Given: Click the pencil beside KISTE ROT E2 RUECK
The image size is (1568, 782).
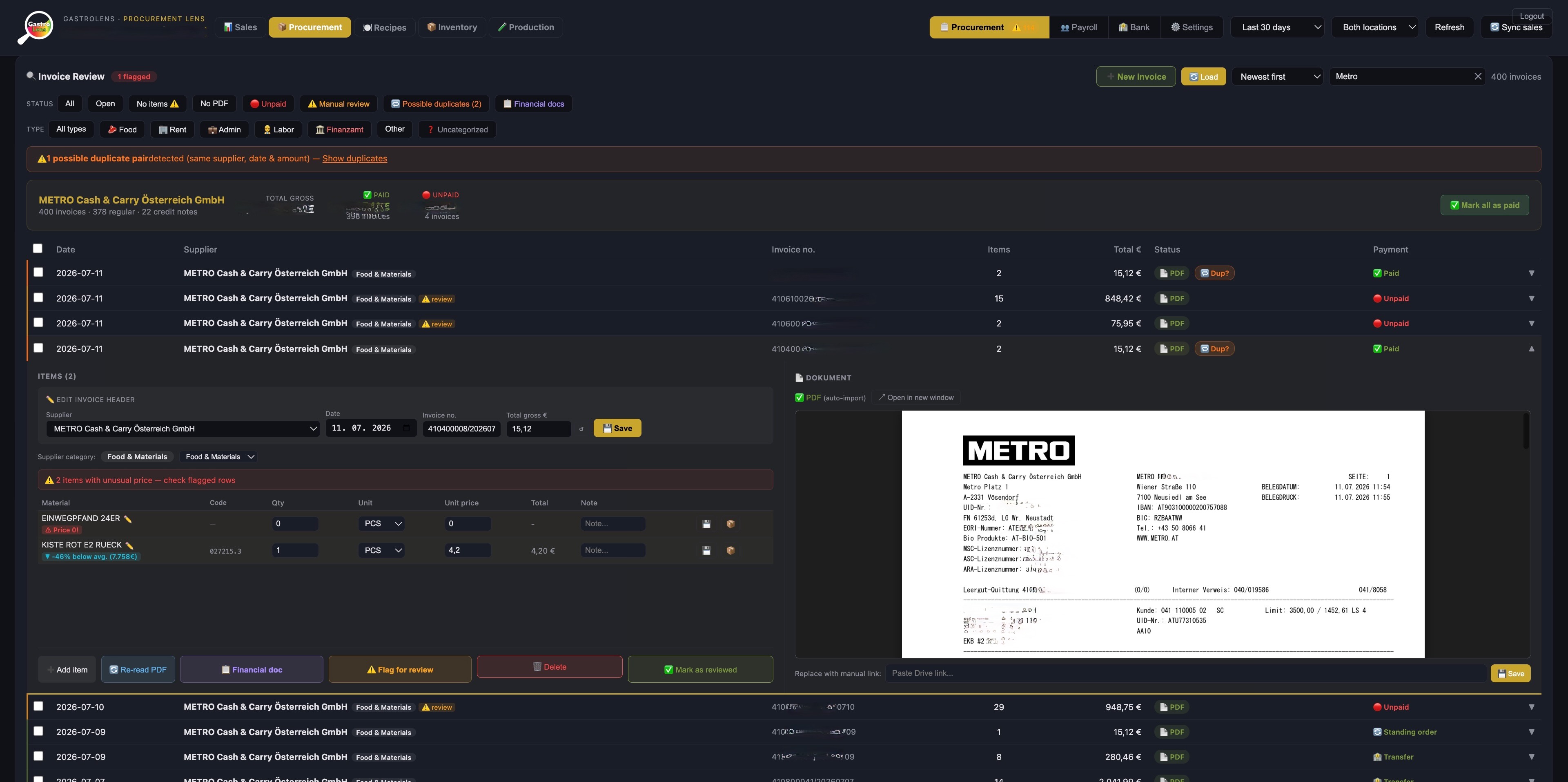Looking at the screenshot, I should click(130, 545).
